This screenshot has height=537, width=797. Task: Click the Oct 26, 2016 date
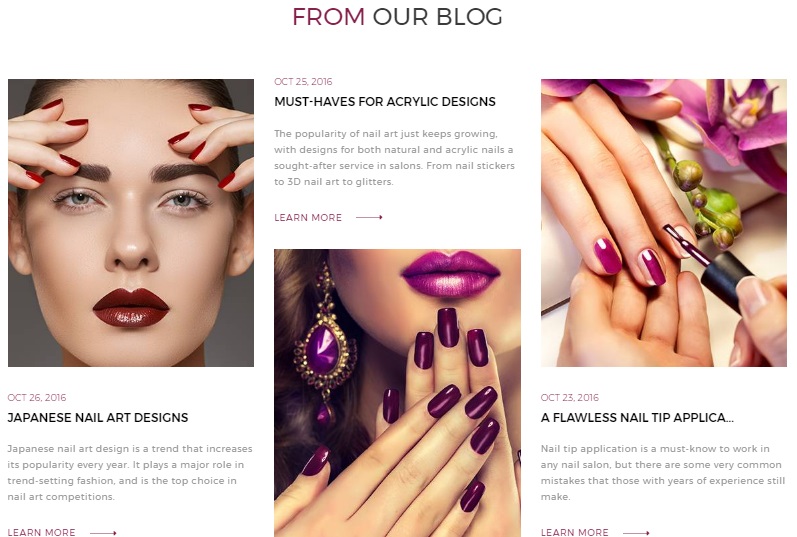click(x=37, y=398)
